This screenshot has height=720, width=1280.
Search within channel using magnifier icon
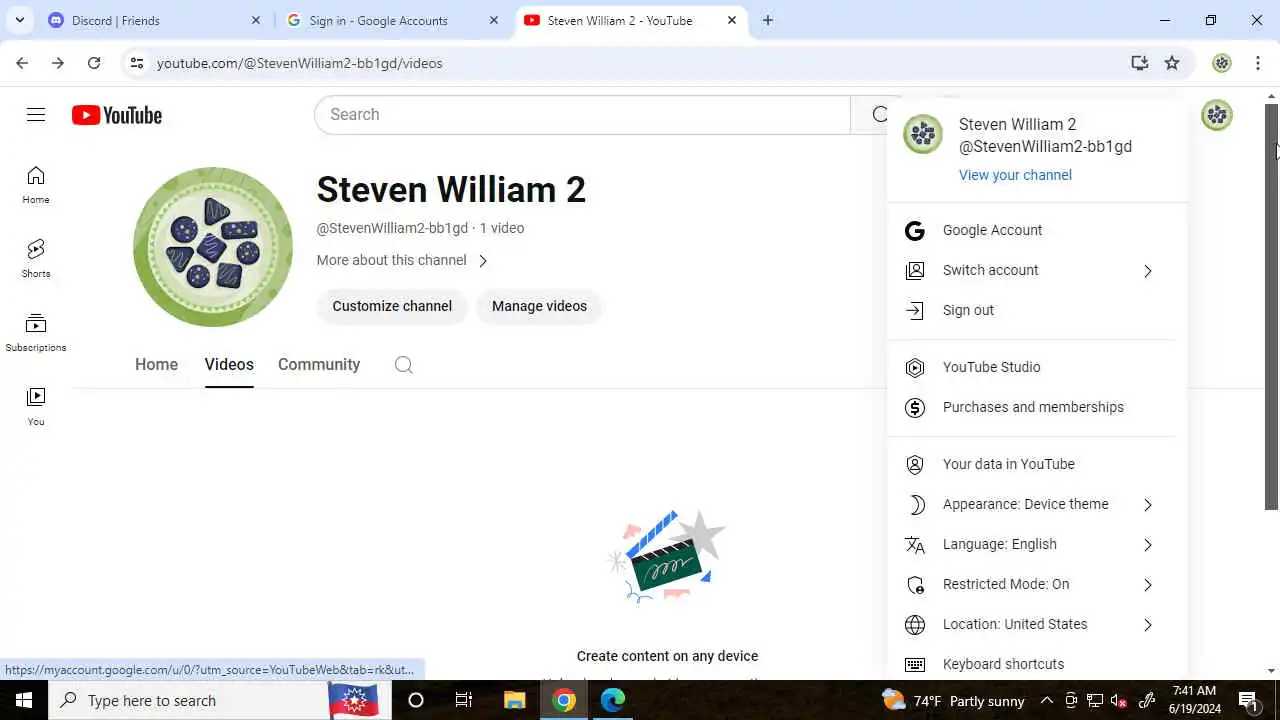click(x=404, y=365)
